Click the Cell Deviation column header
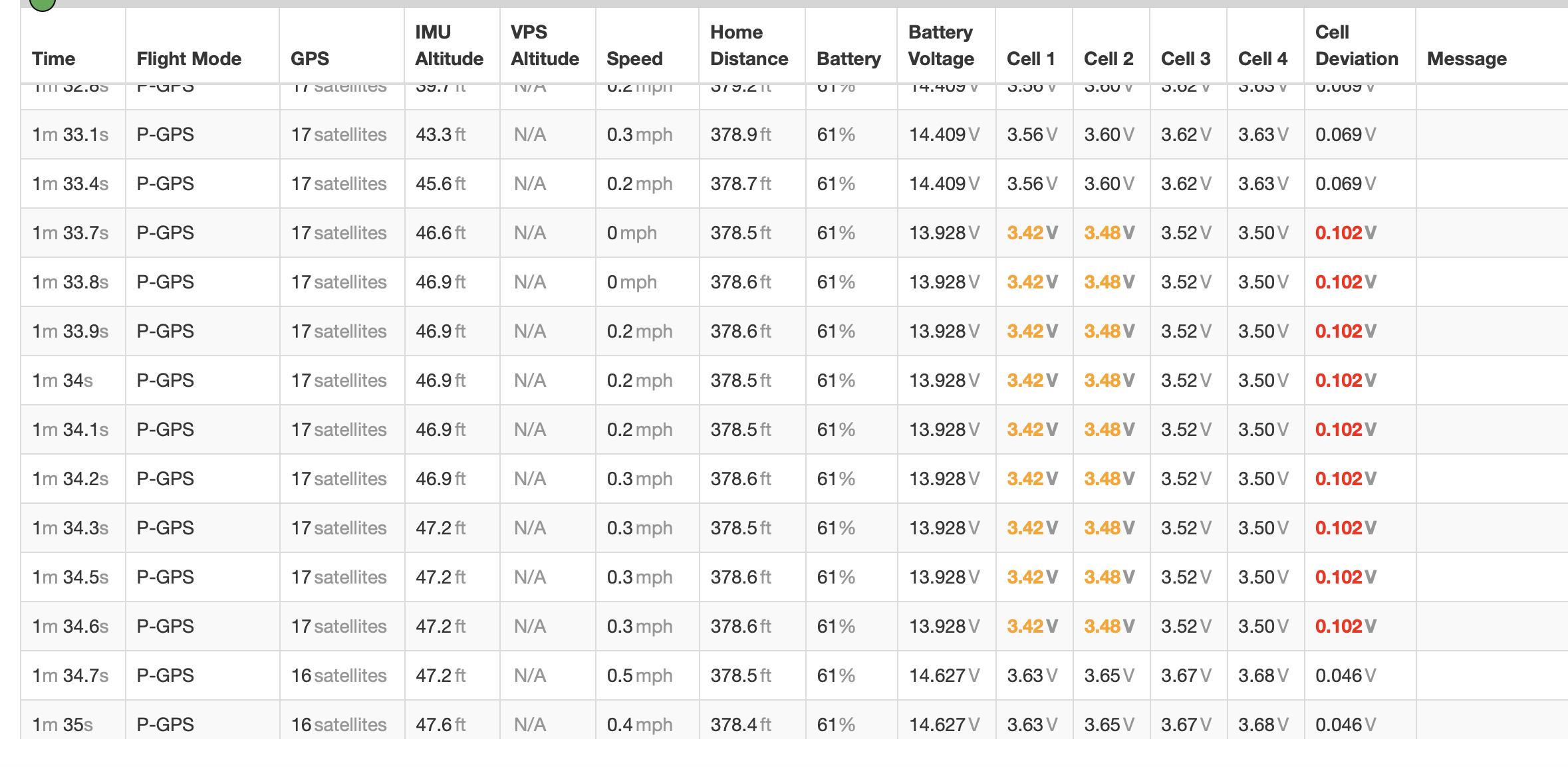The width and height of the screenshot is (1568, 767). 1357,45
